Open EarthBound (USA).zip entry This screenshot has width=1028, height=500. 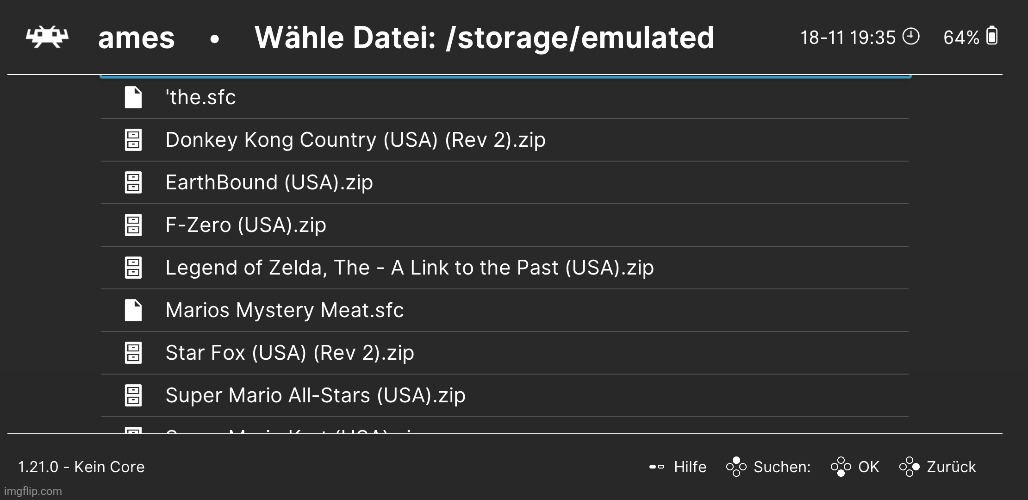(268, 182)
